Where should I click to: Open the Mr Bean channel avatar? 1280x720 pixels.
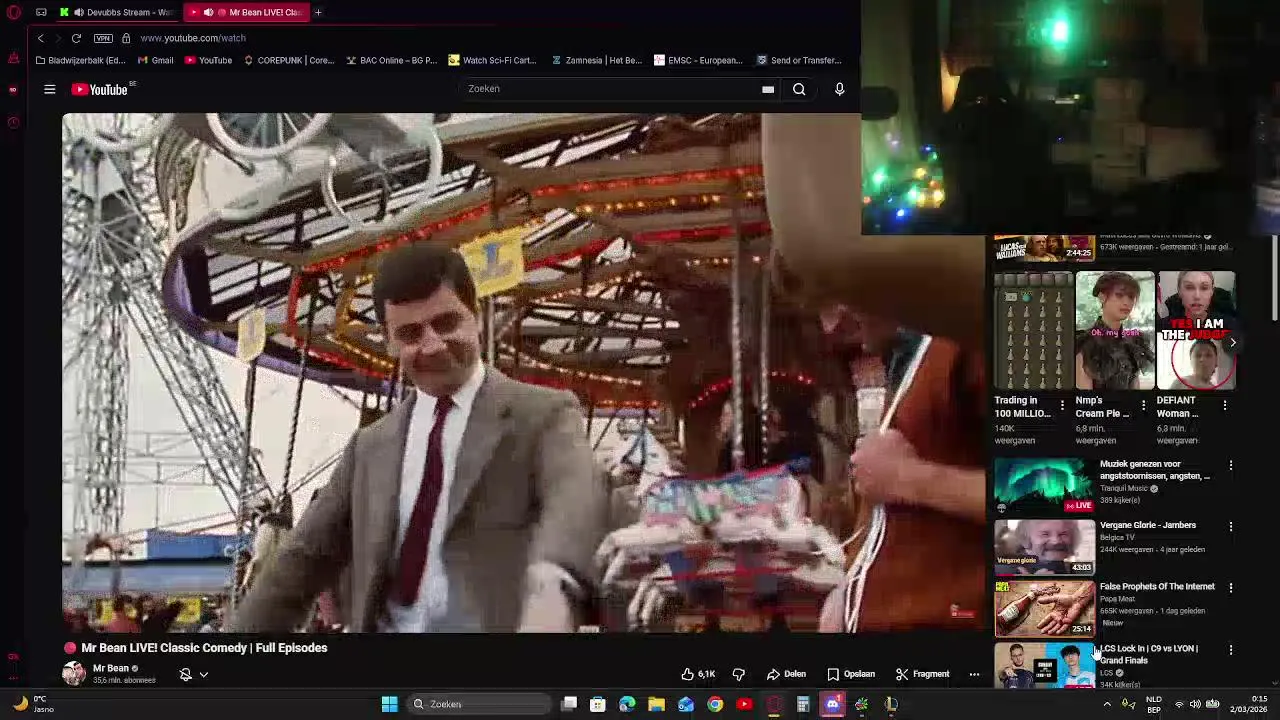click(x=74, y=673)
